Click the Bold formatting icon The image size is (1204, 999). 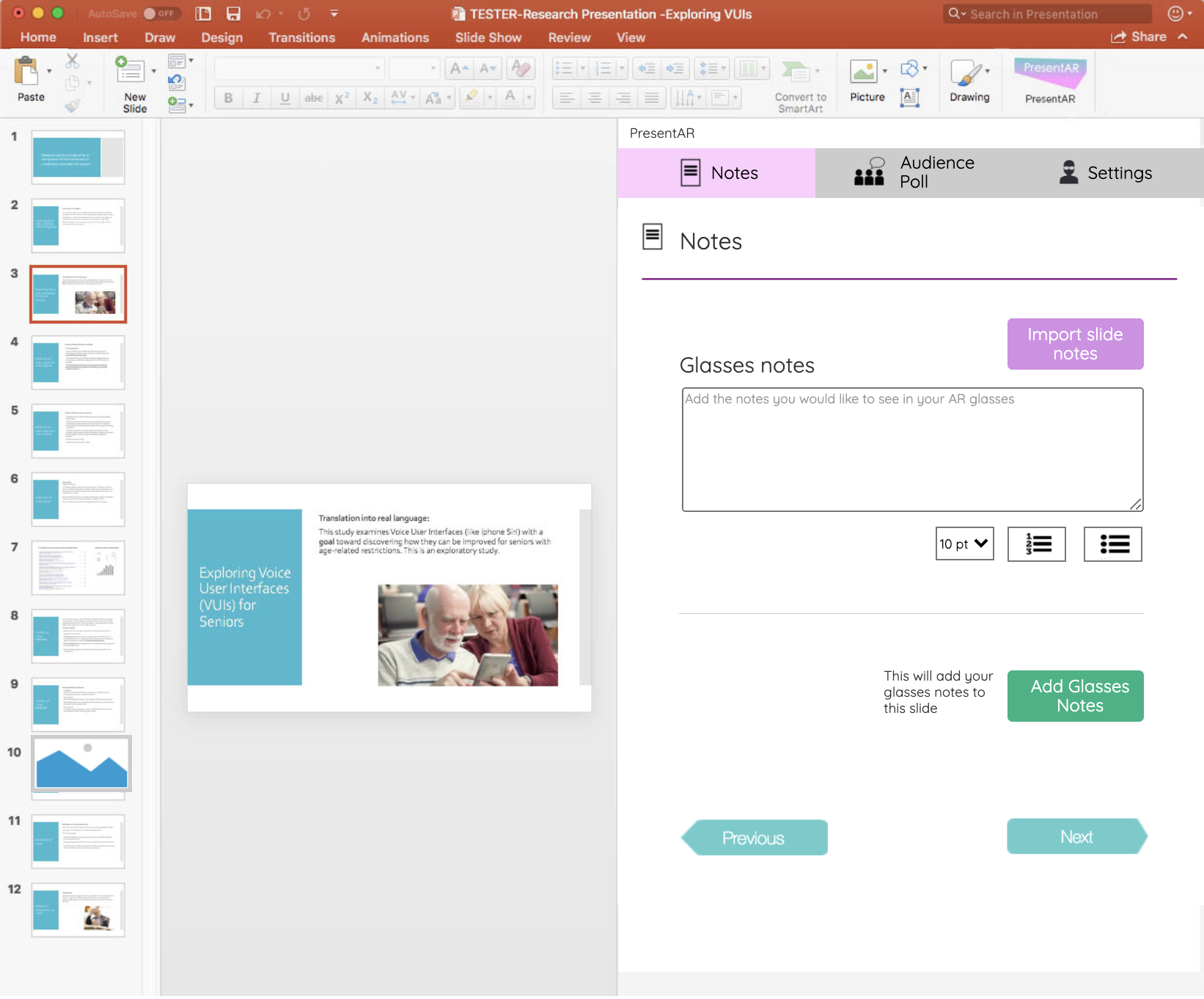(228, 98)
